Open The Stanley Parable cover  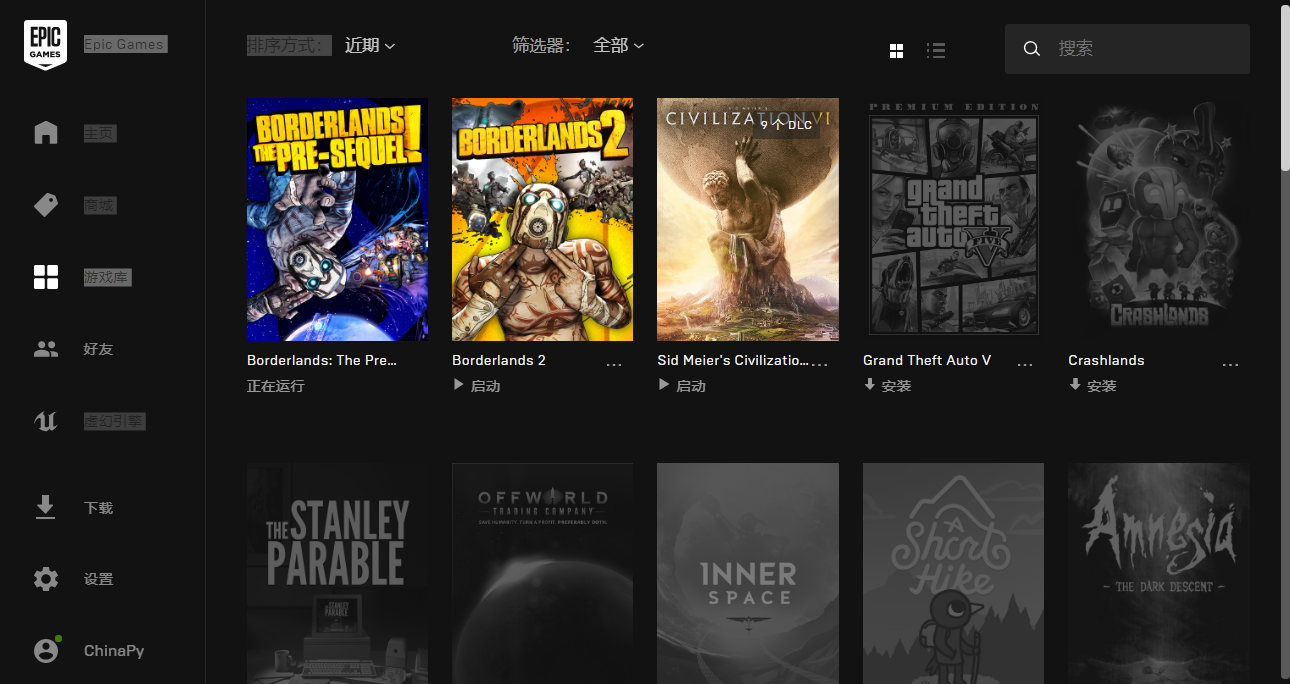337,573
